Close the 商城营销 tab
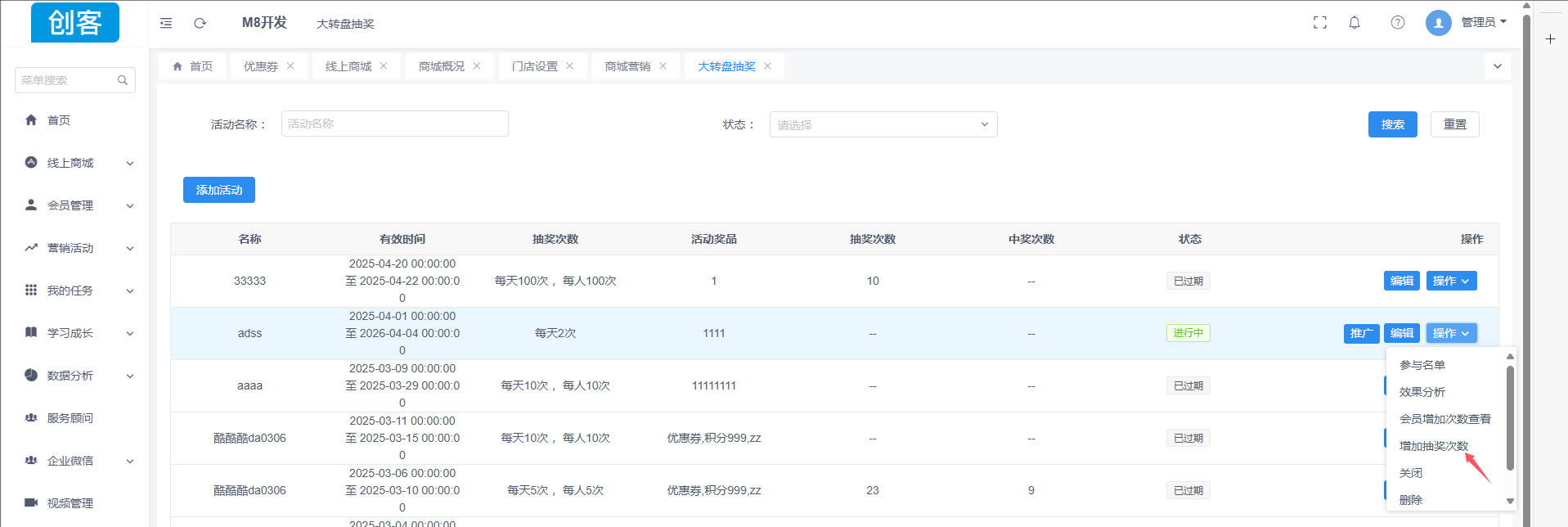Image resolution: width=1568 pixels, height=527 pixels. (x=663, y=66)
